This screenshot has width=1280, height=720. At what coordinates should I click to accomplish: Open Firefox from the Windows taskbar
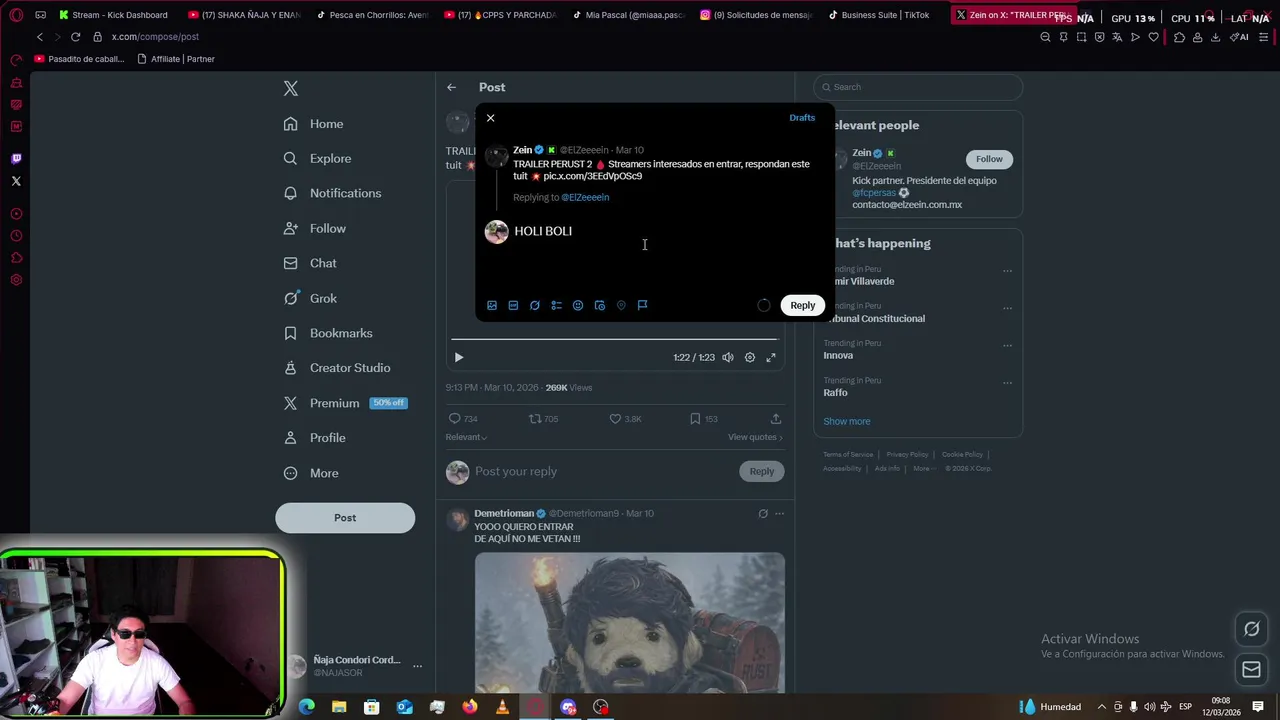tap(470, 707)
